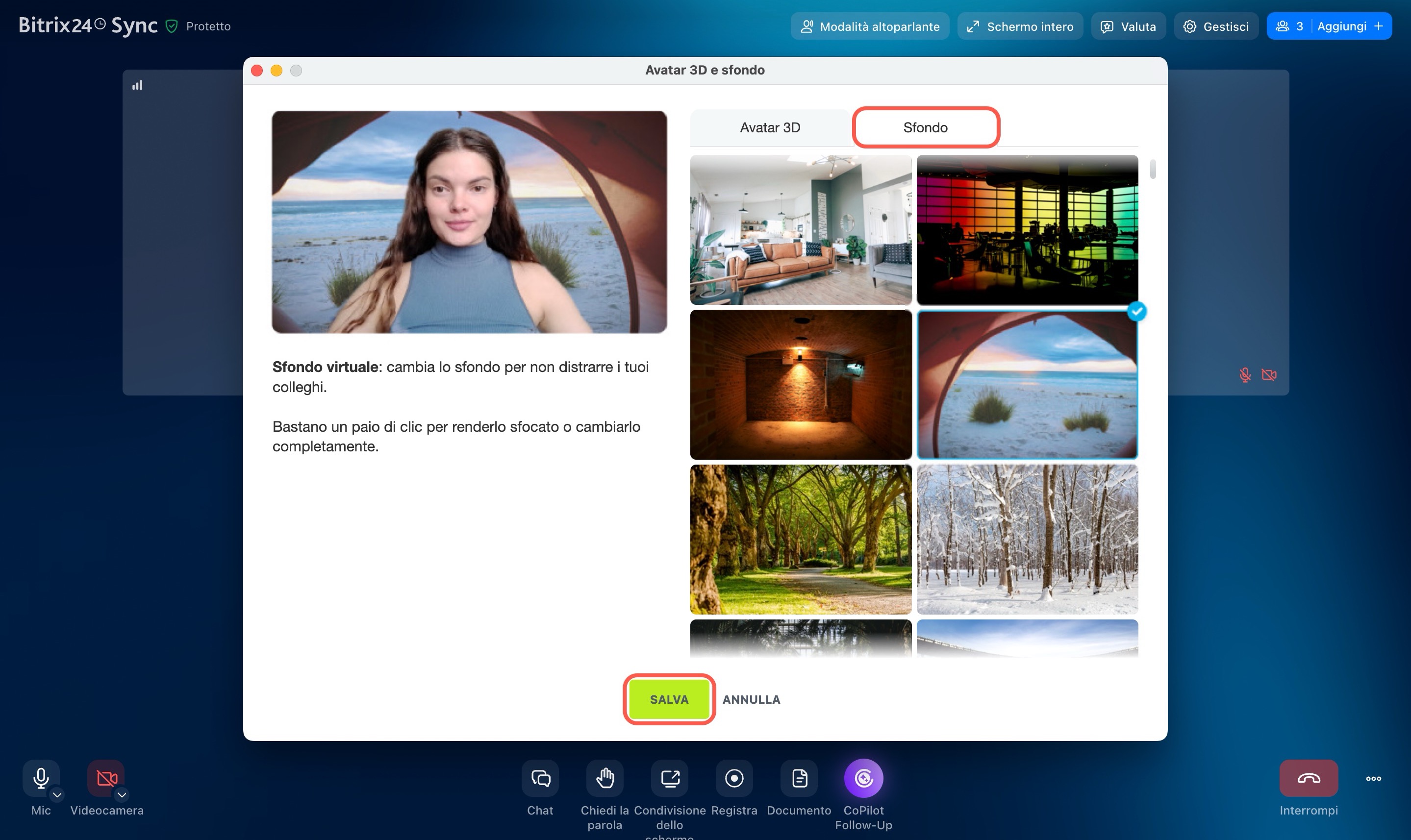The height and width of the screenshot is (840, 1411).
Task: Turn on the disabled Videocamera
Action: tap(105, 777)
